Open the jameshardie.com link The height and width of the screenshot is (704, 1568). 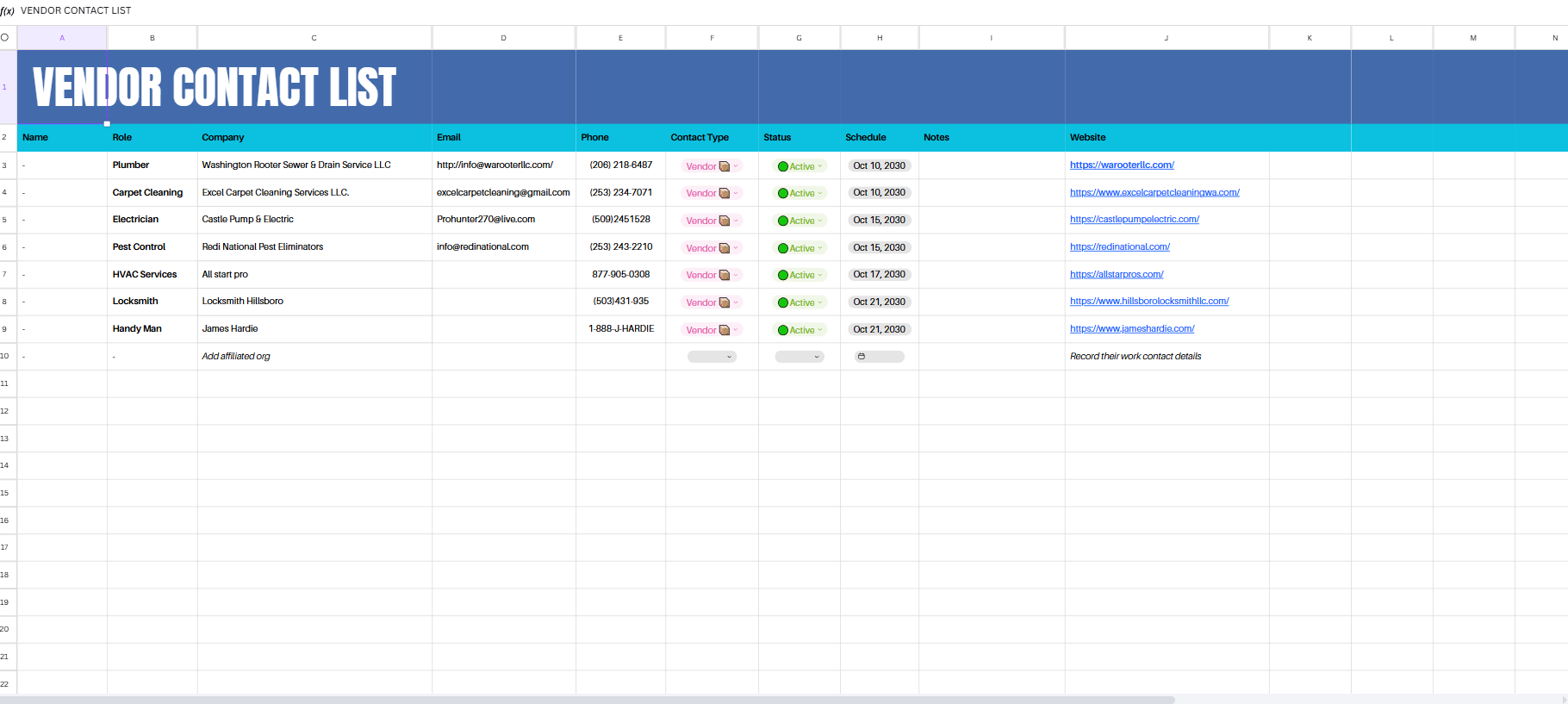point(1132,328)
